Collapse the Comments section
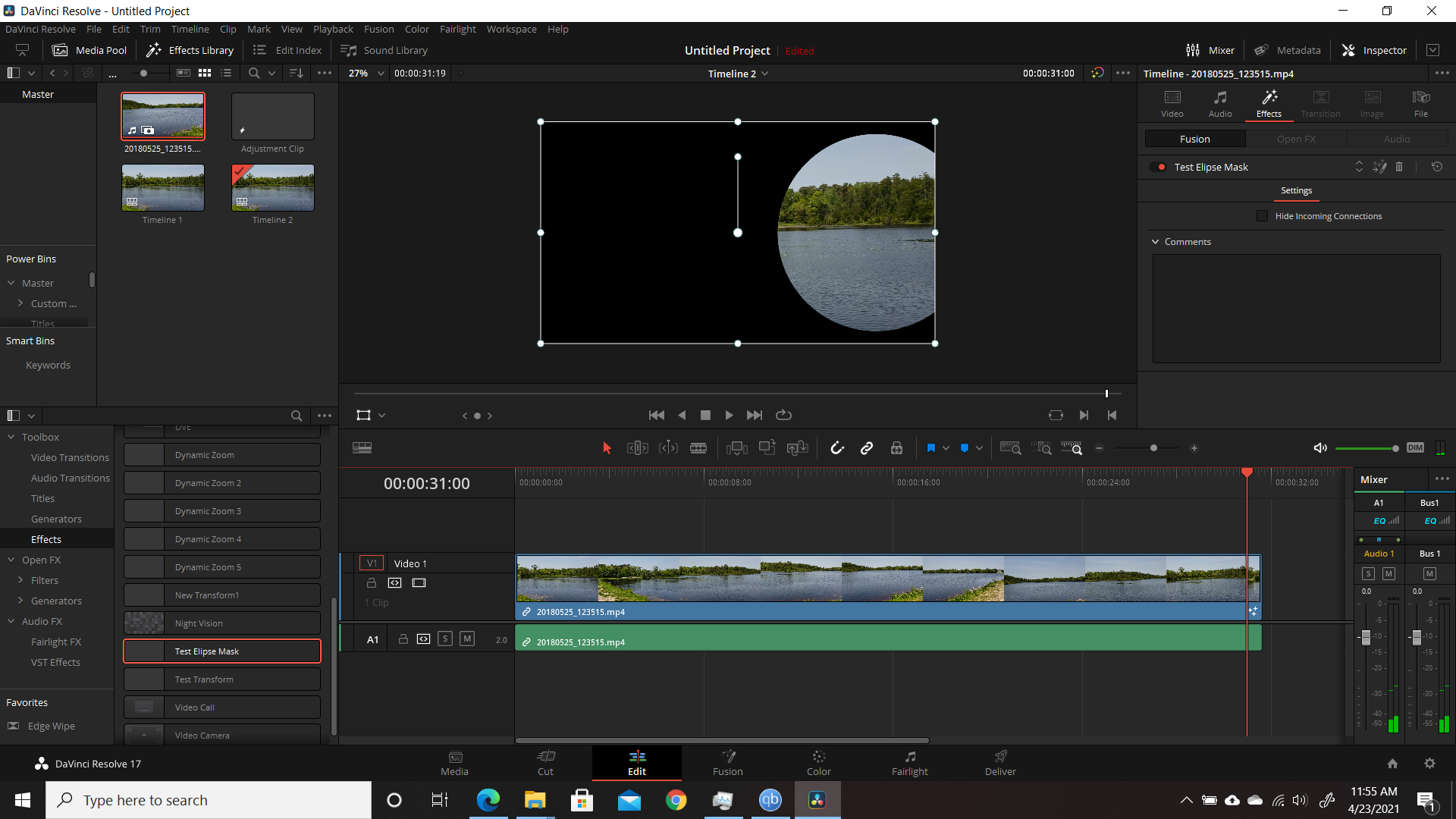 (1156, 242)
